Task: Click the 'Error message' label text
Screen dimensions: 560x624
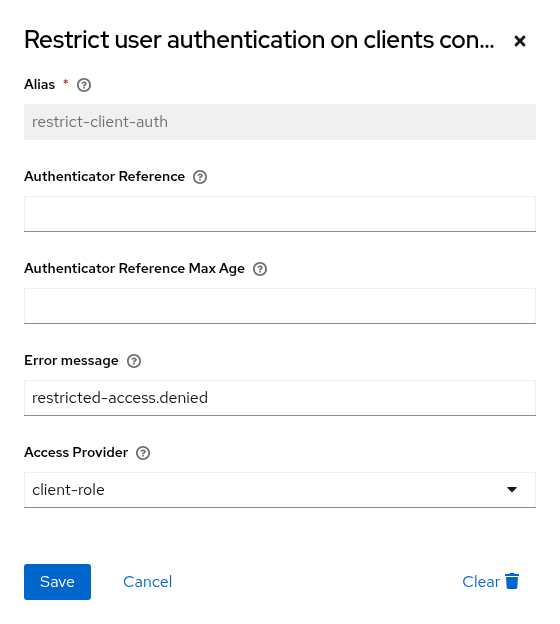Action: tap(71, 361)
